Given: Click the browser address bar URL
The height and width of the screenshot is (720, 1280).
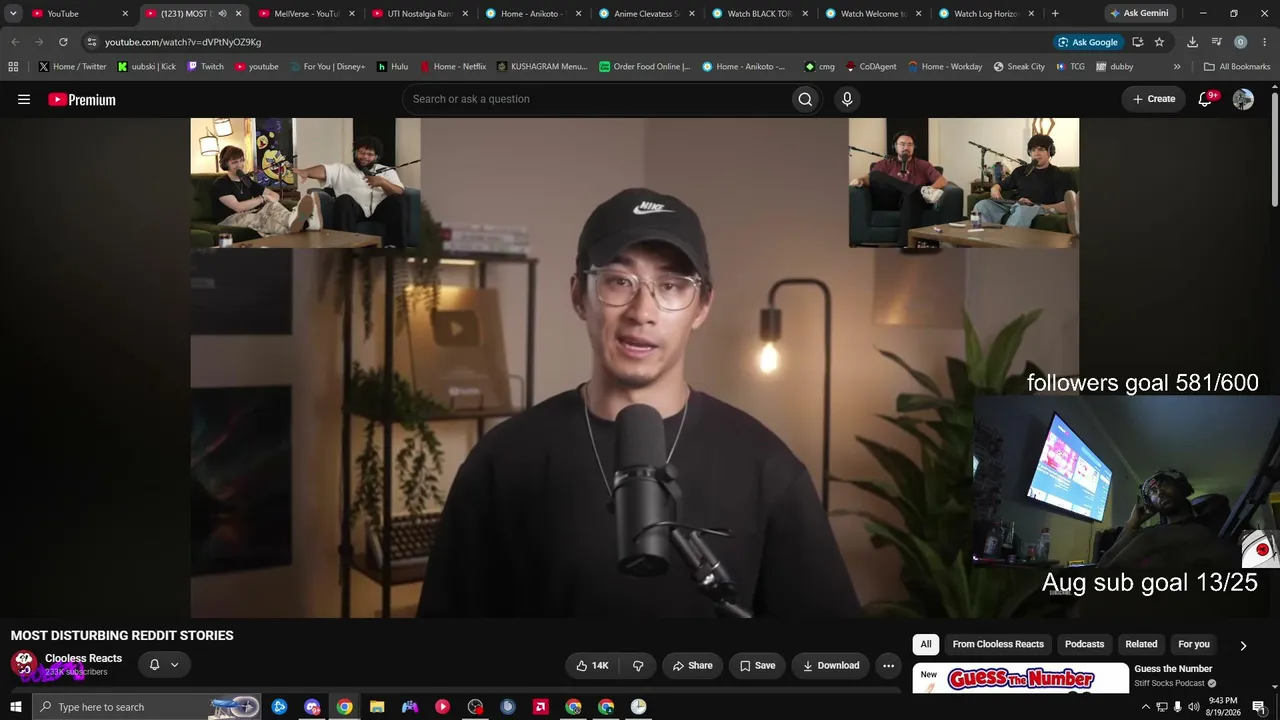Looking at the screenshot, I should coord(183,42).
